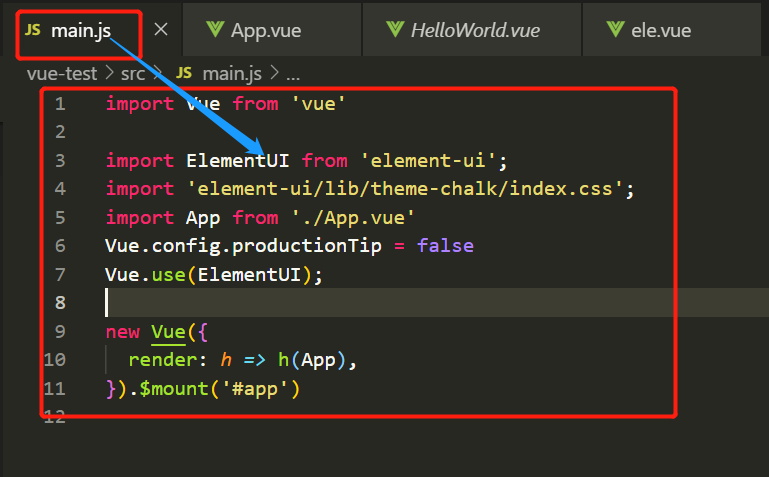Click line number 6 in the gutter
Viewport: 769px width, 477px height.
pyautogui.click(x=60, y=246)
